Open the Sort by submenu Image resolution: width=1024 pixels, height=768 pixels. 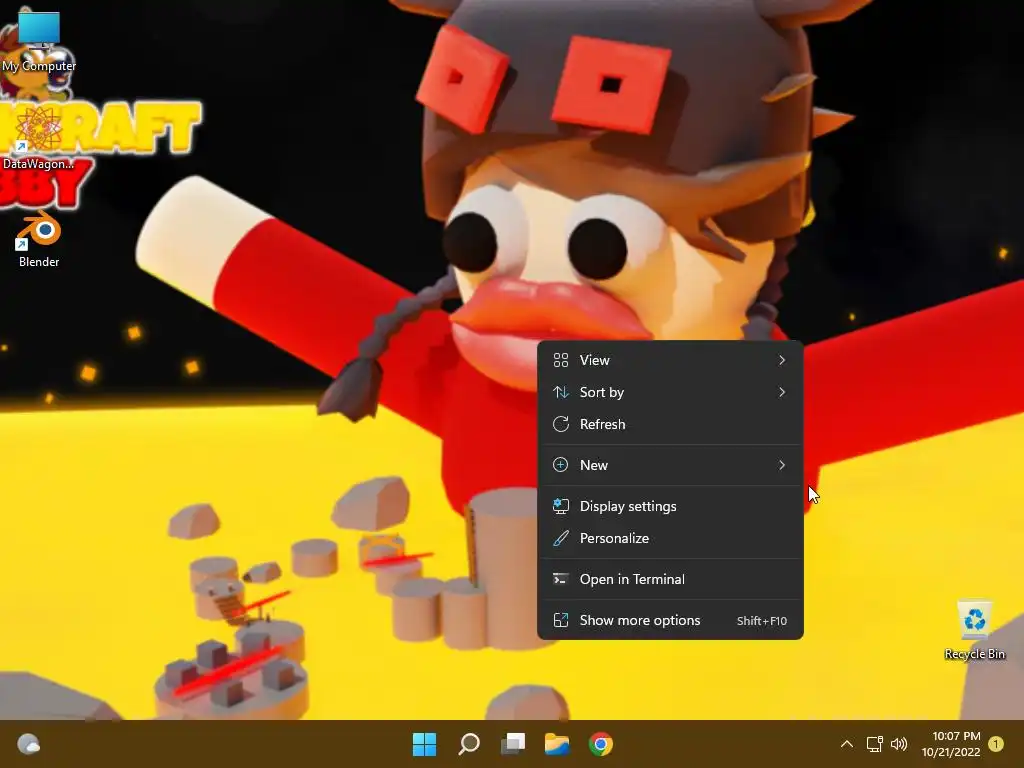click(670, 392)
